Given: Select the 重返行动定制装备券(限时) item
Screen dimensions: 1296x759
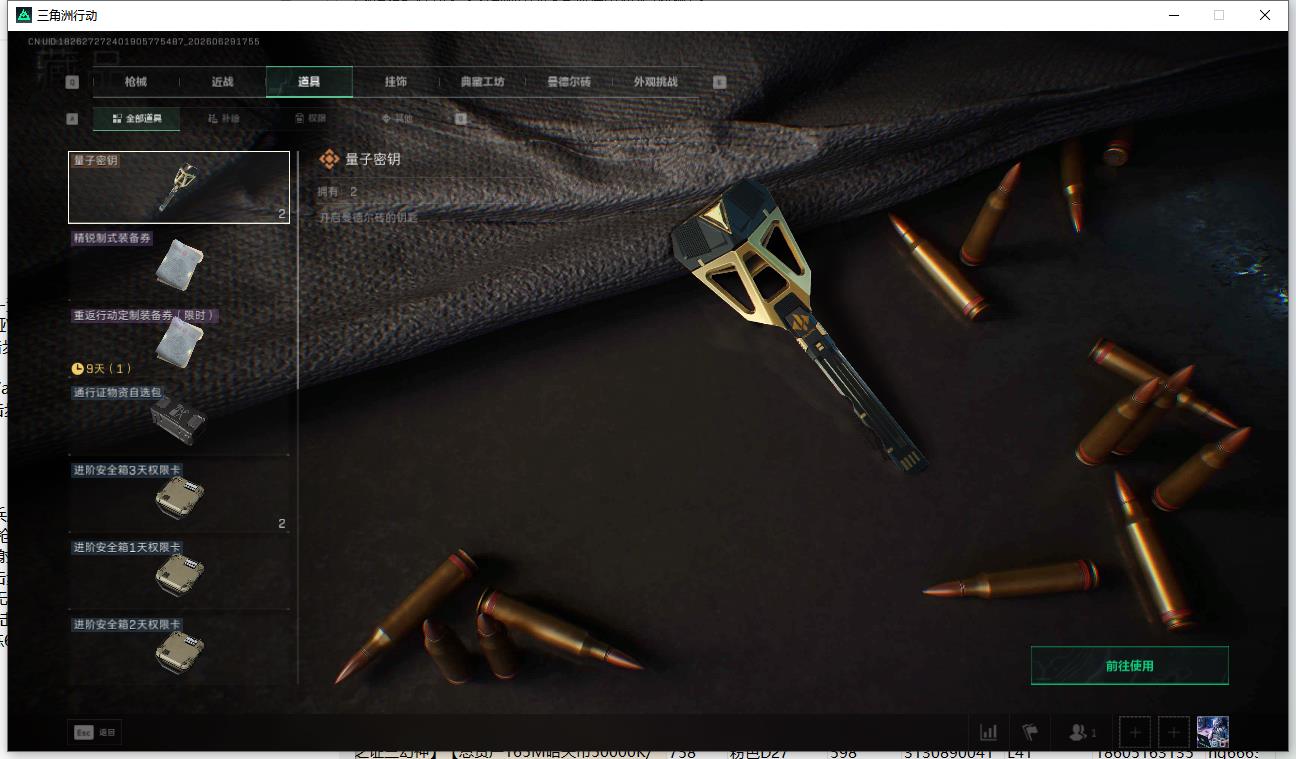Looking at the screenshot, I should (179, 342).
